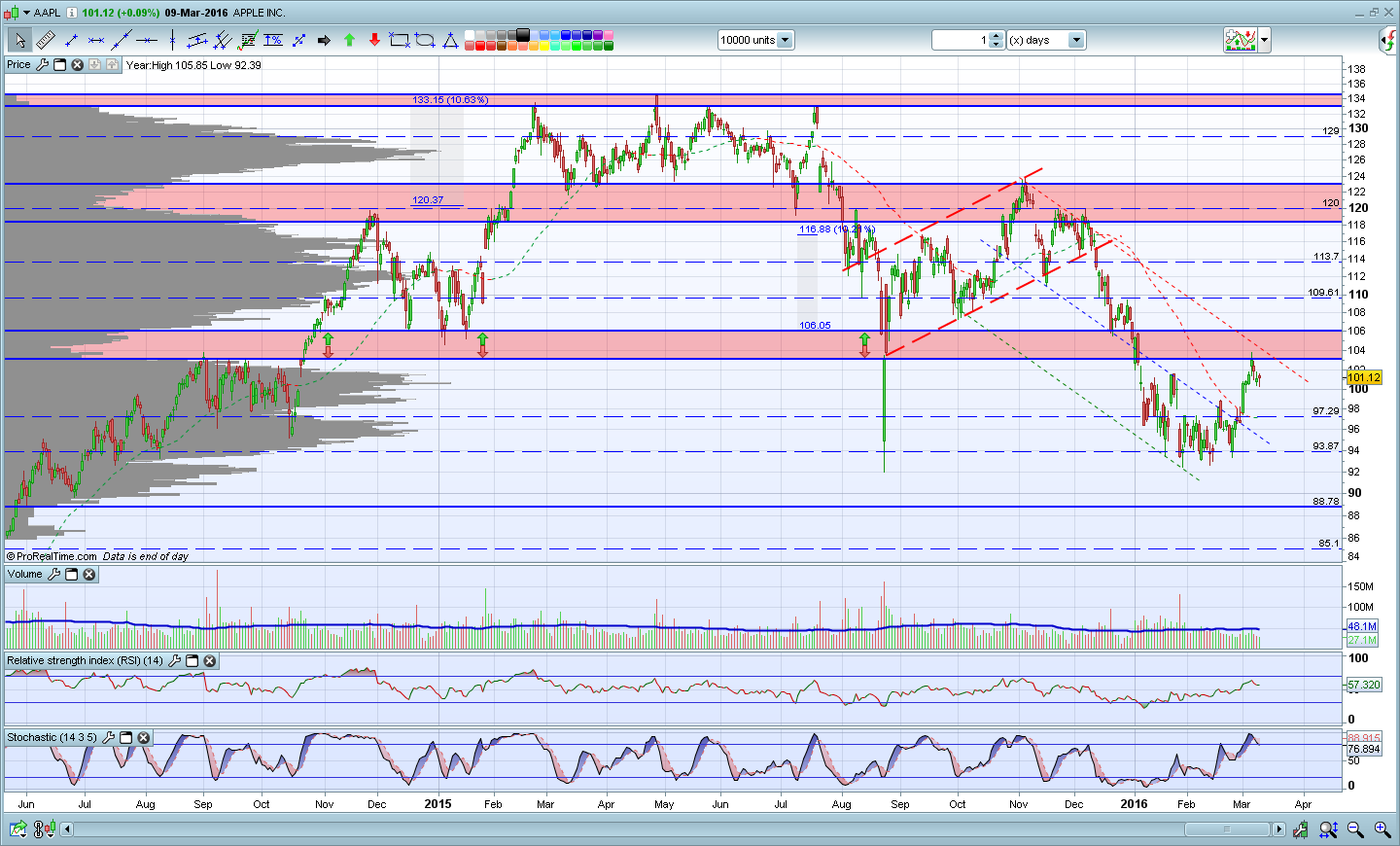Click the horizontal scrollbar left arrow
This screenshot has height=846, width=1400.
point(67,829)
